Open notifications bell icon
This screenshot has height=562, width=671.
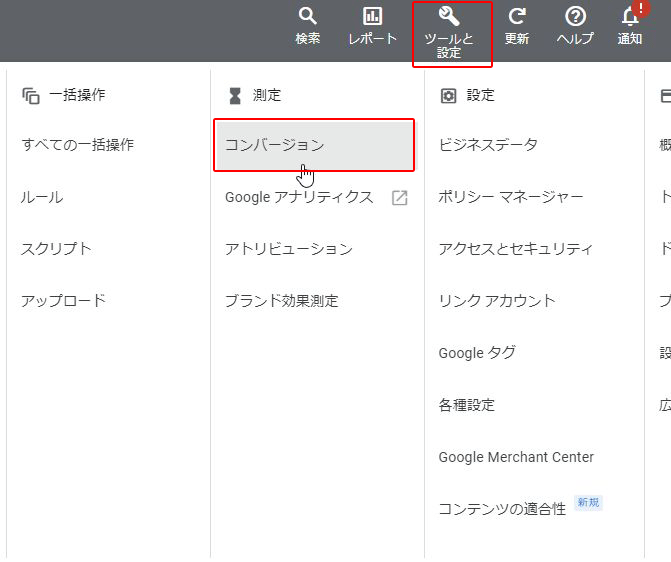(630, 17)
